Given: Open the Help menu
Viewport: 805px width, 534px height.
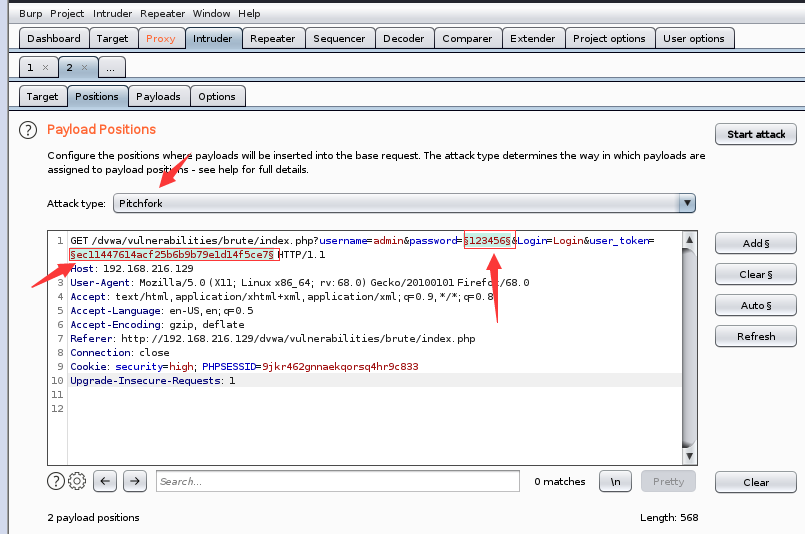Looking at the screenshot, I should pos(249,14).
